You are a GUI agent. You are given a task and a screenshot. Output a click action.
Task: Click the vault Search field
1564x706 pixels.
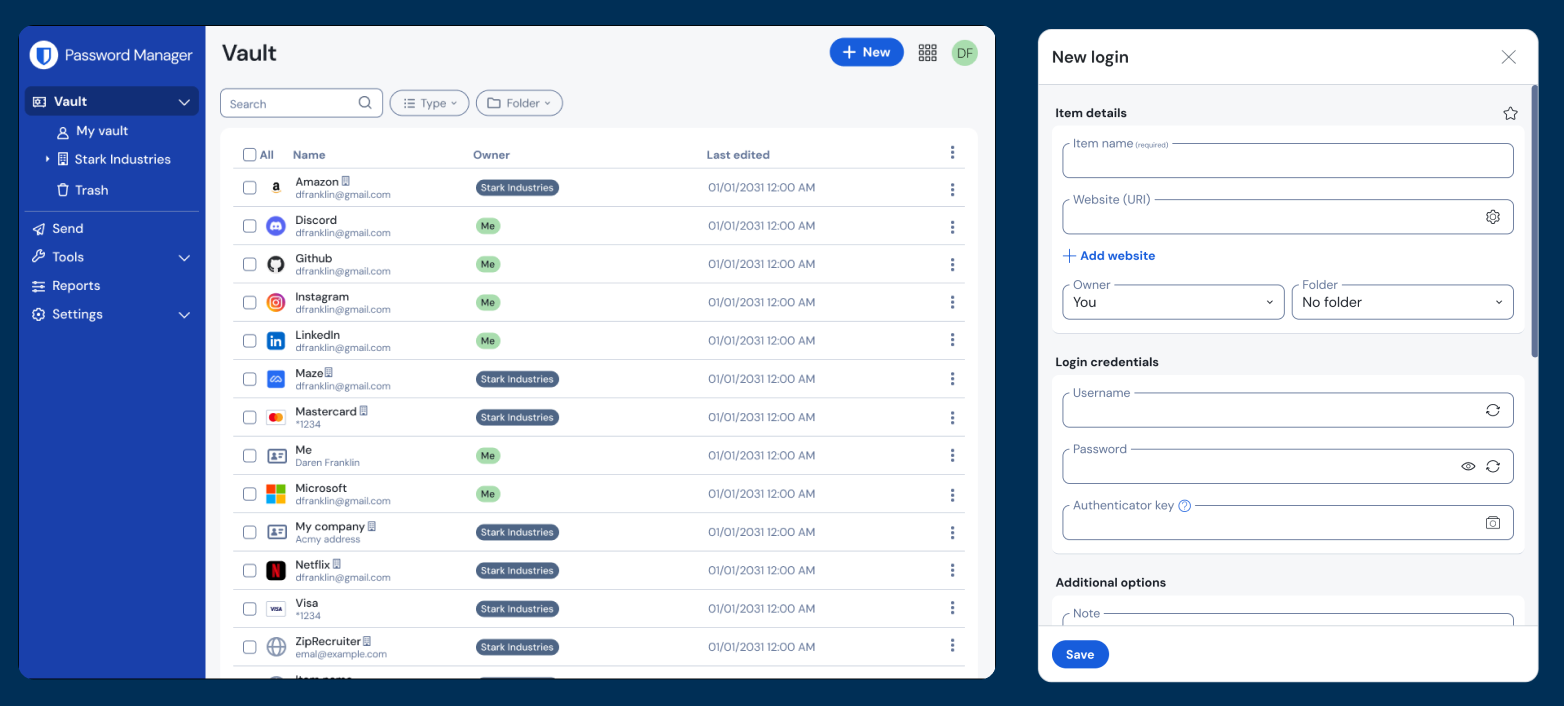[301, 103]
